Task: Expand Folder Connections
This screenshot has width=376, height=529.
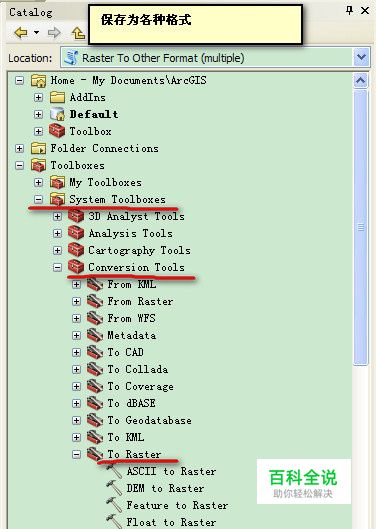Action: pyautogui.click(x=20, y=148)
